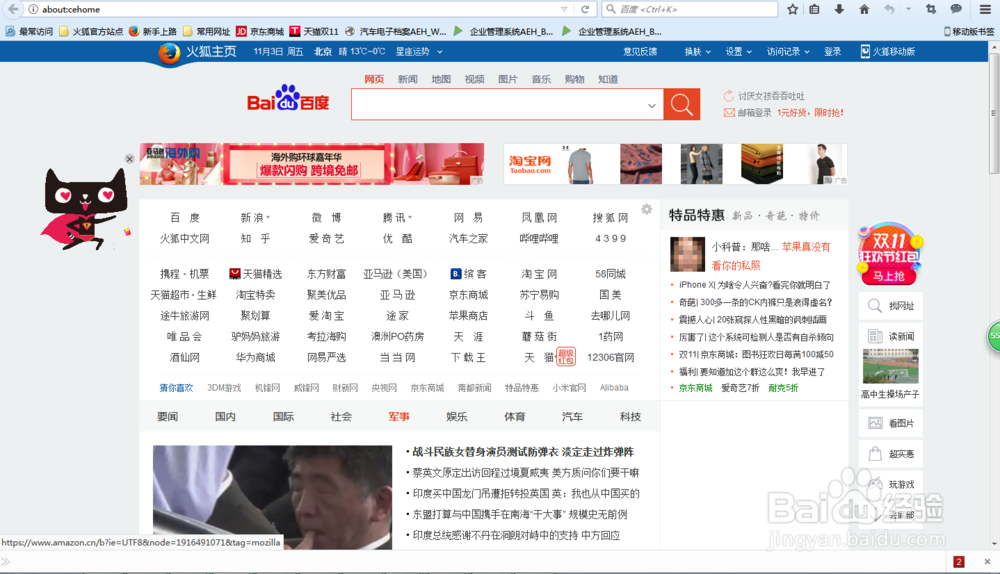
Task: Open the 亚马逊 (美国) link
Action: pyautogui.click(x=395, y=274)
